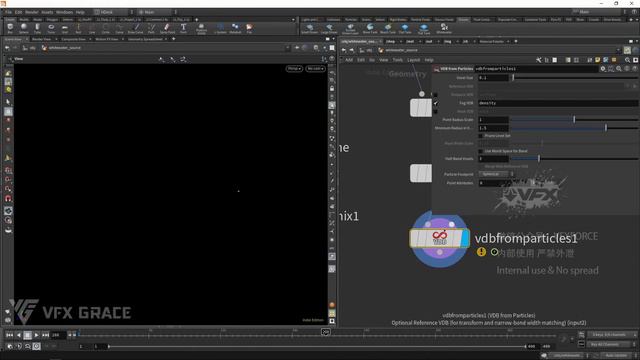The image size is (640, 360).
Task: Open shelf set dropdown arrow on left shelf
Action: click(x=293, y=20)
